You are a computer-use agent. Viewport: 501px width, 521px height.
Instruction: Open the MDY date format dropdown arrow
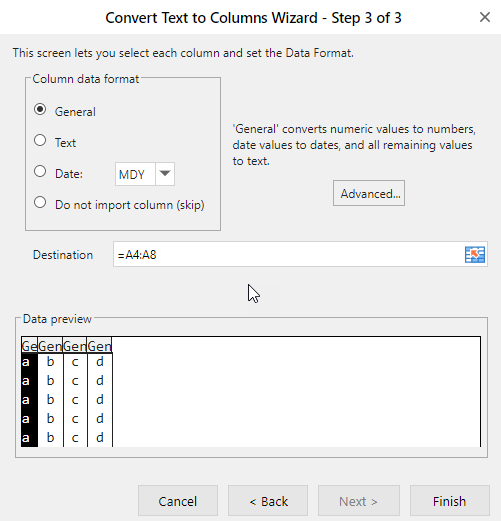coord(165,174)
